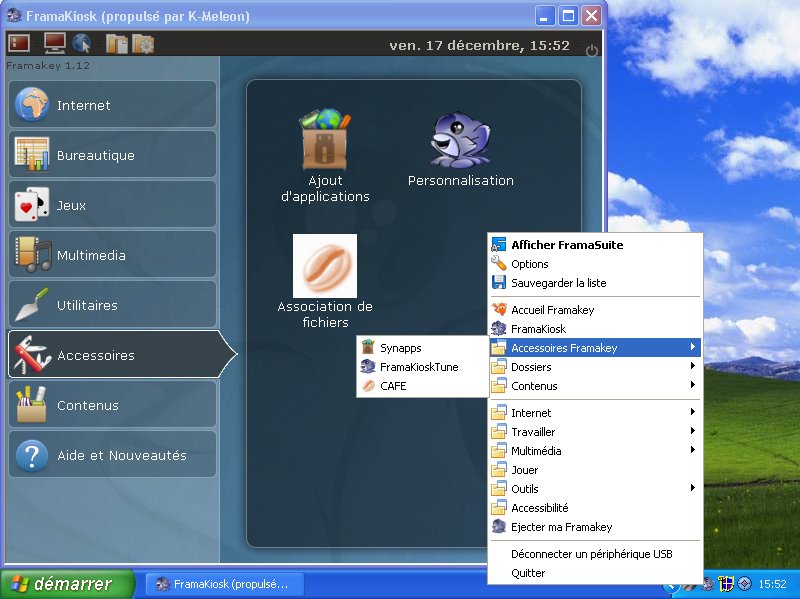Open the Aide et Nouveautés question mark icon
This screenshot has width=800, height=599.
pos(32,455)
